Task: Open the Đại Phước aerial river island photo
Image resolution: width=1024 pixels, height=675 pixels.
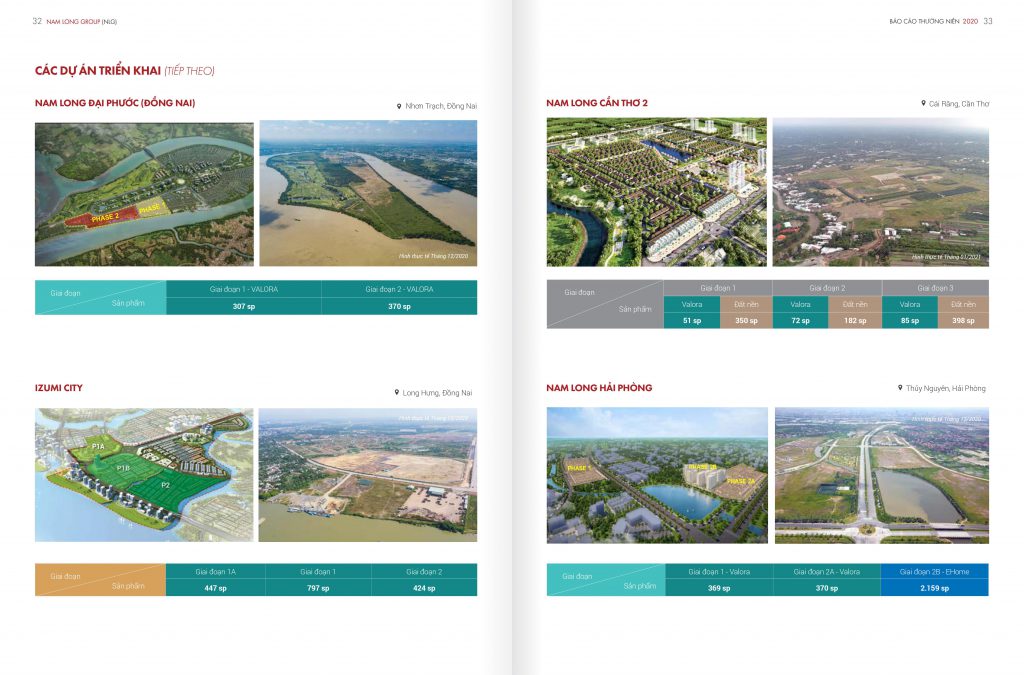Action: [x=368, y=193]
